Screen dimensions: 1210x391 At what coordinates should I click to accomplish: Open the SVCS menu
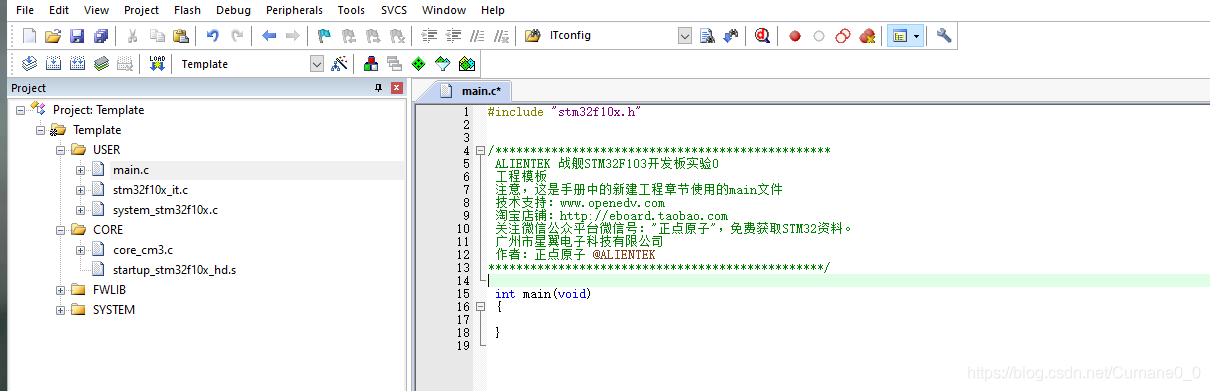click(x=394, y=10)
